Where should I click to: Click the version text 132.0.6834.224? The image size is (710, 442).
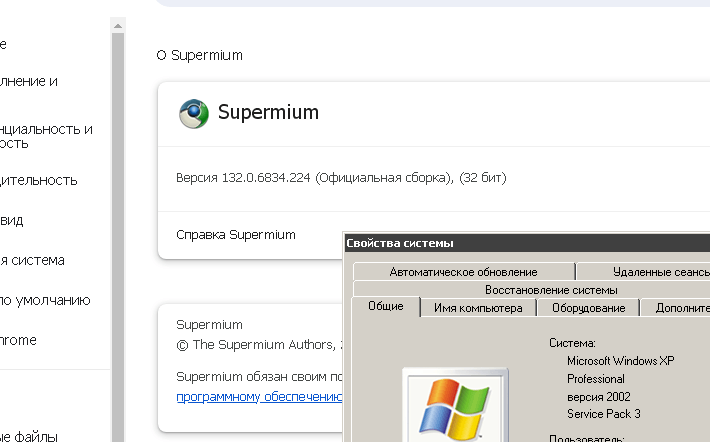pyautogui.click(x=266, y=178)
